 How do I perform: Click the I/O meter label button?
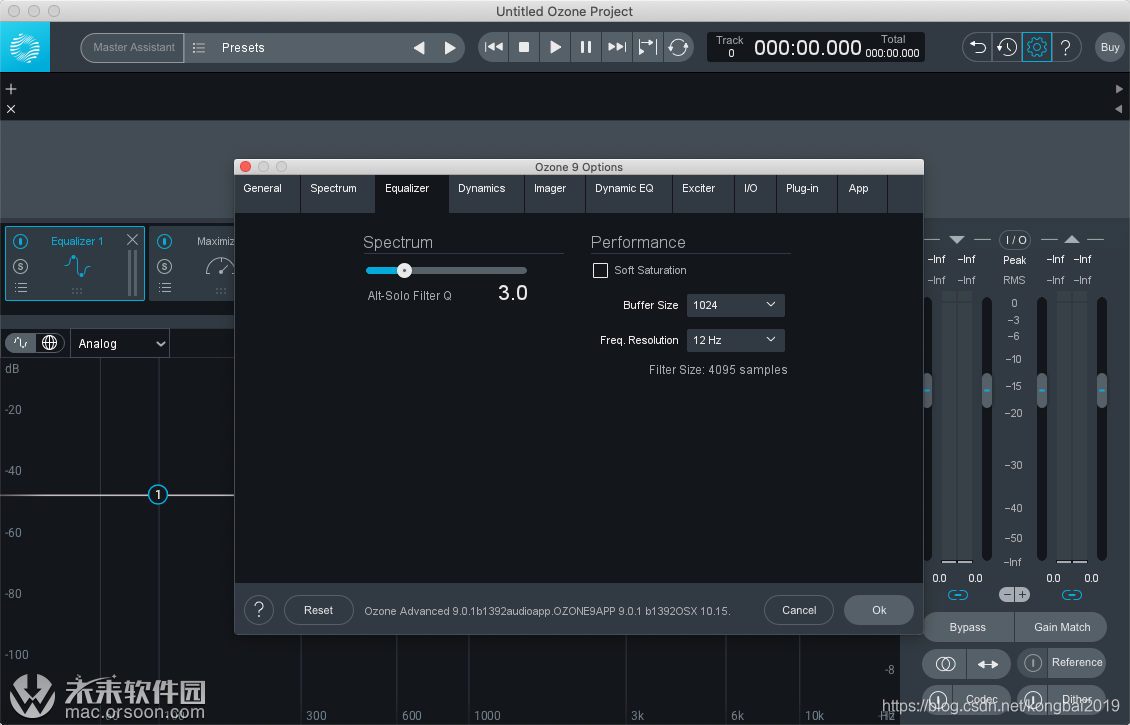(1015, 240)
